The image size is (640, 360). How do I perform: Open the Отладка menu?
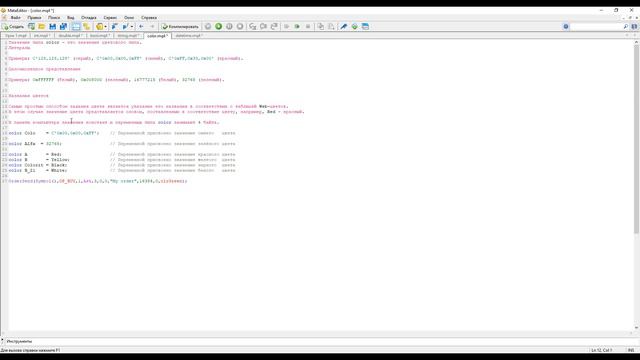coord(89,18)
